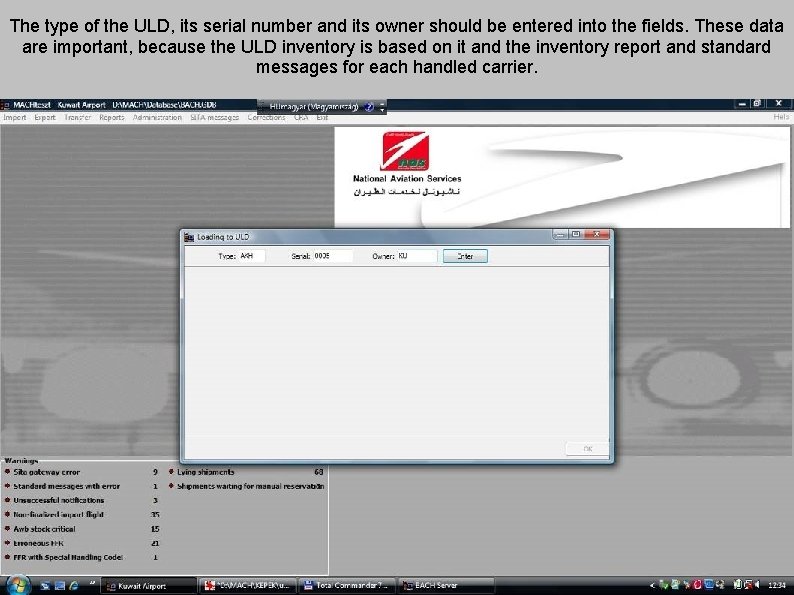Click FFR with Special Handling Code warning
Viewport: 794px width, 595px height.
(x=68, y=557)
